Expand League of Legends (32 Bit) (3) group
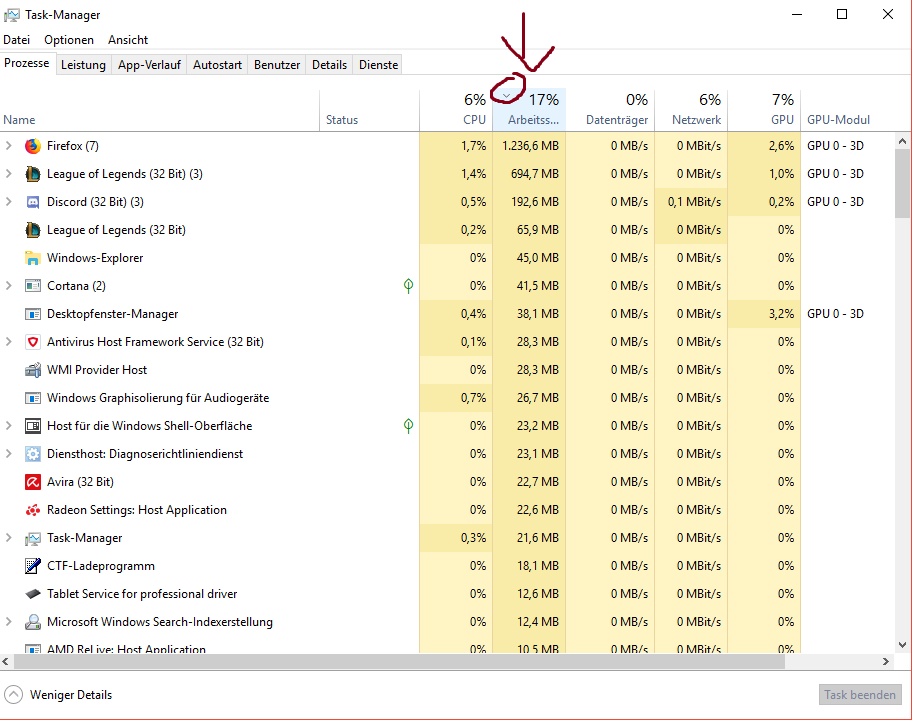912x720 pixels. pyautogui.click(x=9, y=173)
